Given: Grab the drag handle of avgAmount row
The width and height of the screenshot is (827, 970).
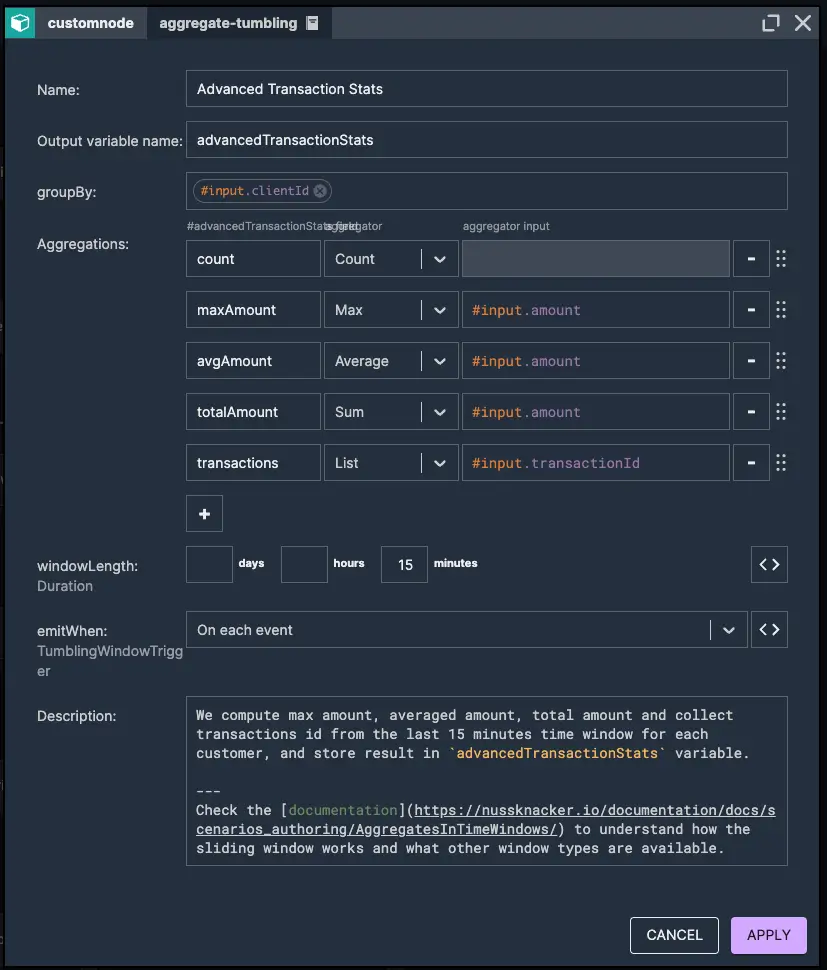Looking at the screenshot, I should 781,361.
